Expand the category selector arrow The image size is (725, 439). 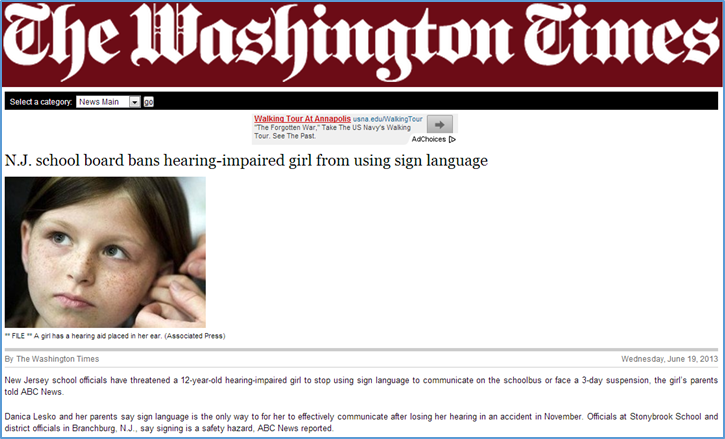pos(135,102)
